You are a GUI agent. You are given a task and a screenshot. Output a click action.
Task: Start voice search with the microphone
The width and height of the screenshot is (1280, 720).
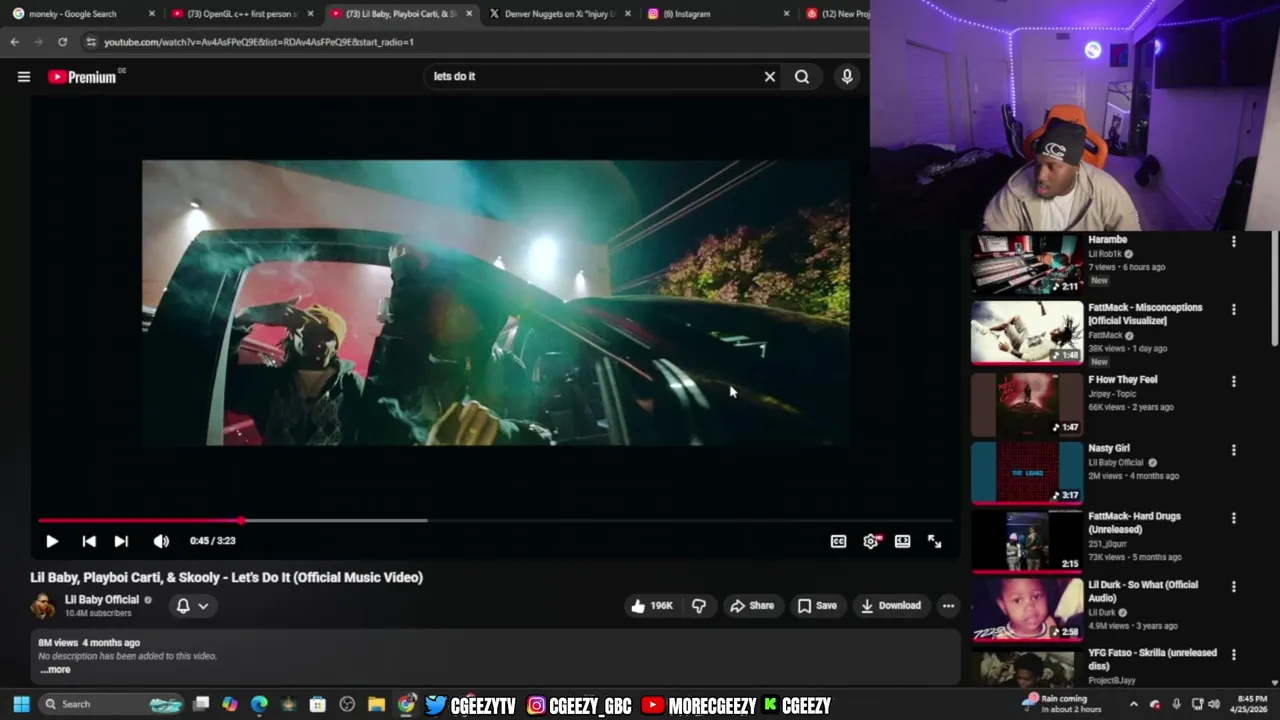pyautogui.click(x=847, y=77)
